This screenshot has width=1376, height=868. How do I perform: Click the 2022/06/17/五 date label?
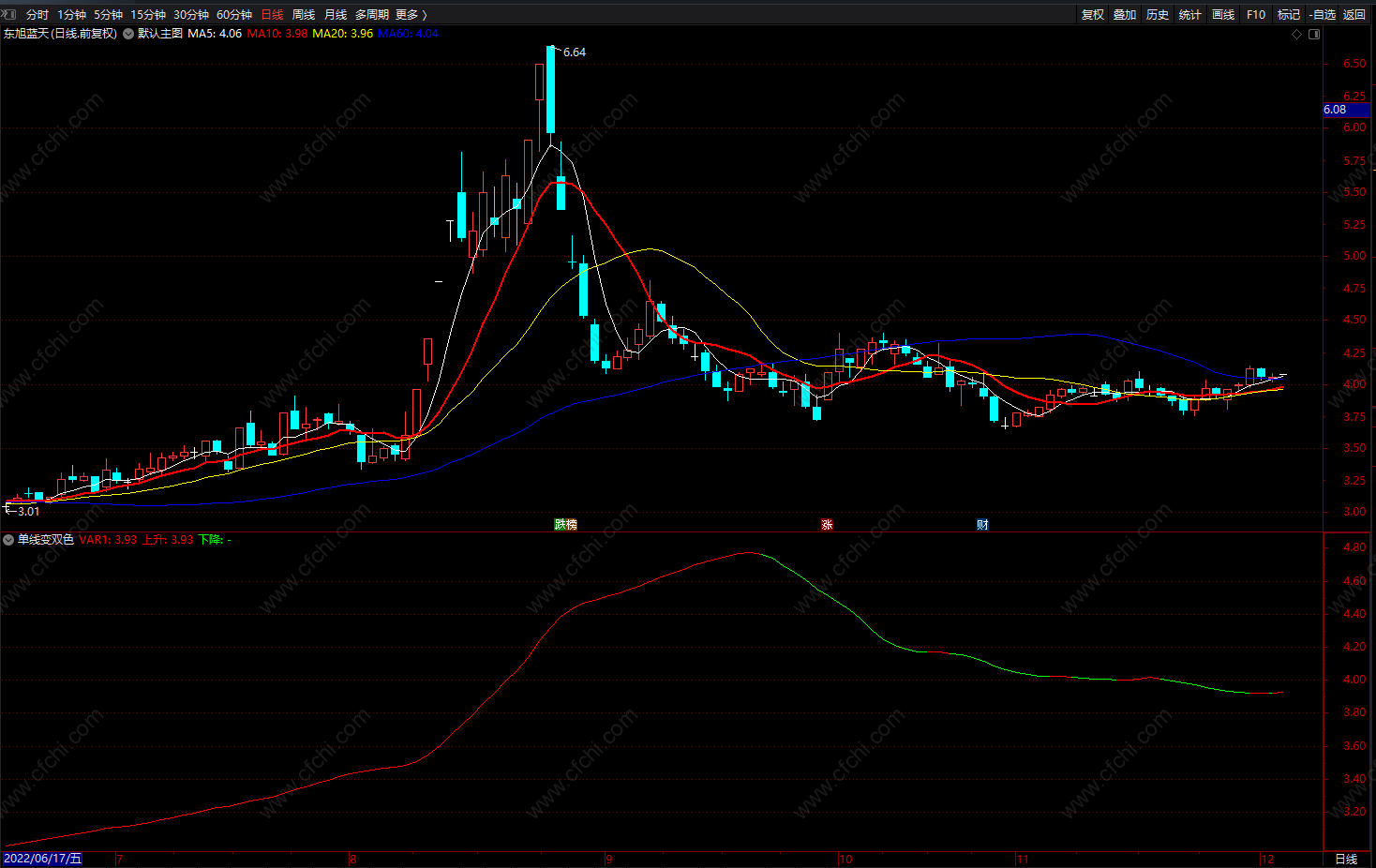pyautogui.click(x=42, y=859)
